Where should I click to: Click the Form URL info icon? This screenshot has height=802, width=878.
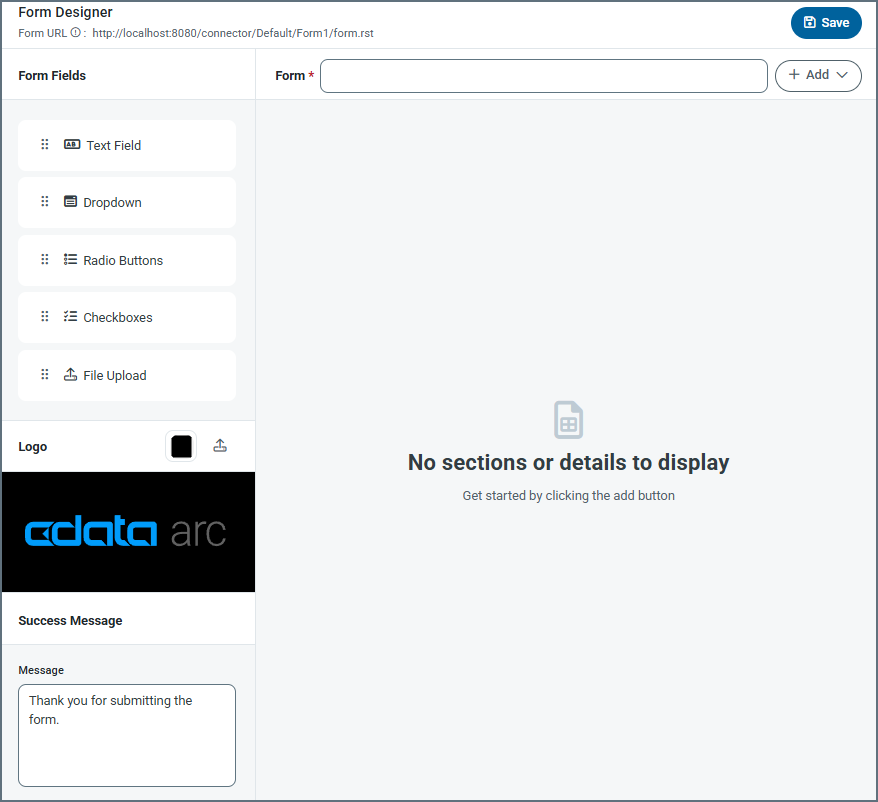pos(75,33)
